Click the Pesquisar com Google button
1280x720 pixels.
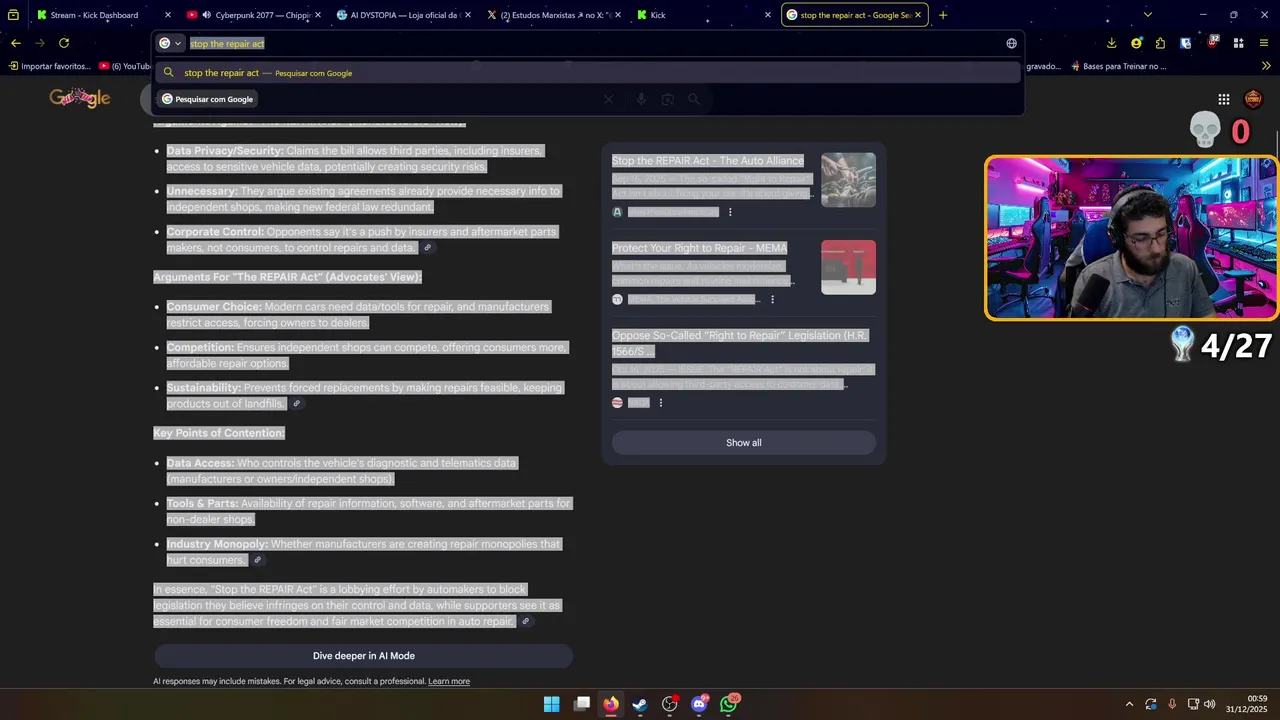tap(208, 99)
